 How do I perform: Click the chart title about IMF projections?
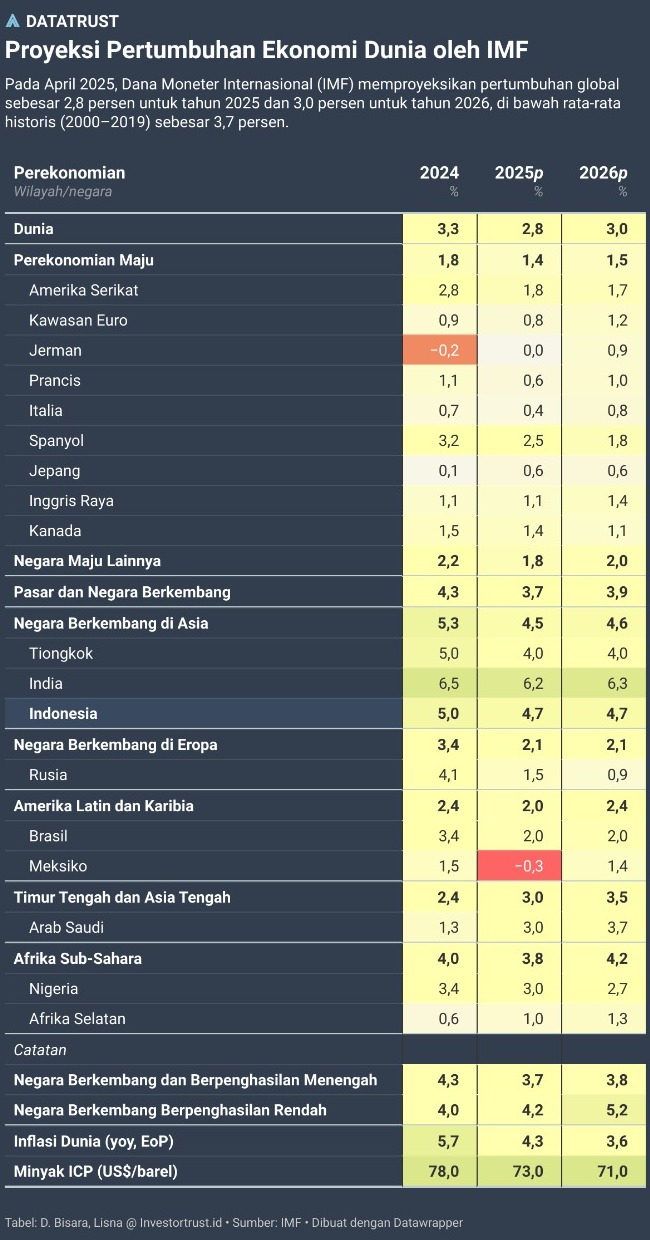click(x=267, y=50)
